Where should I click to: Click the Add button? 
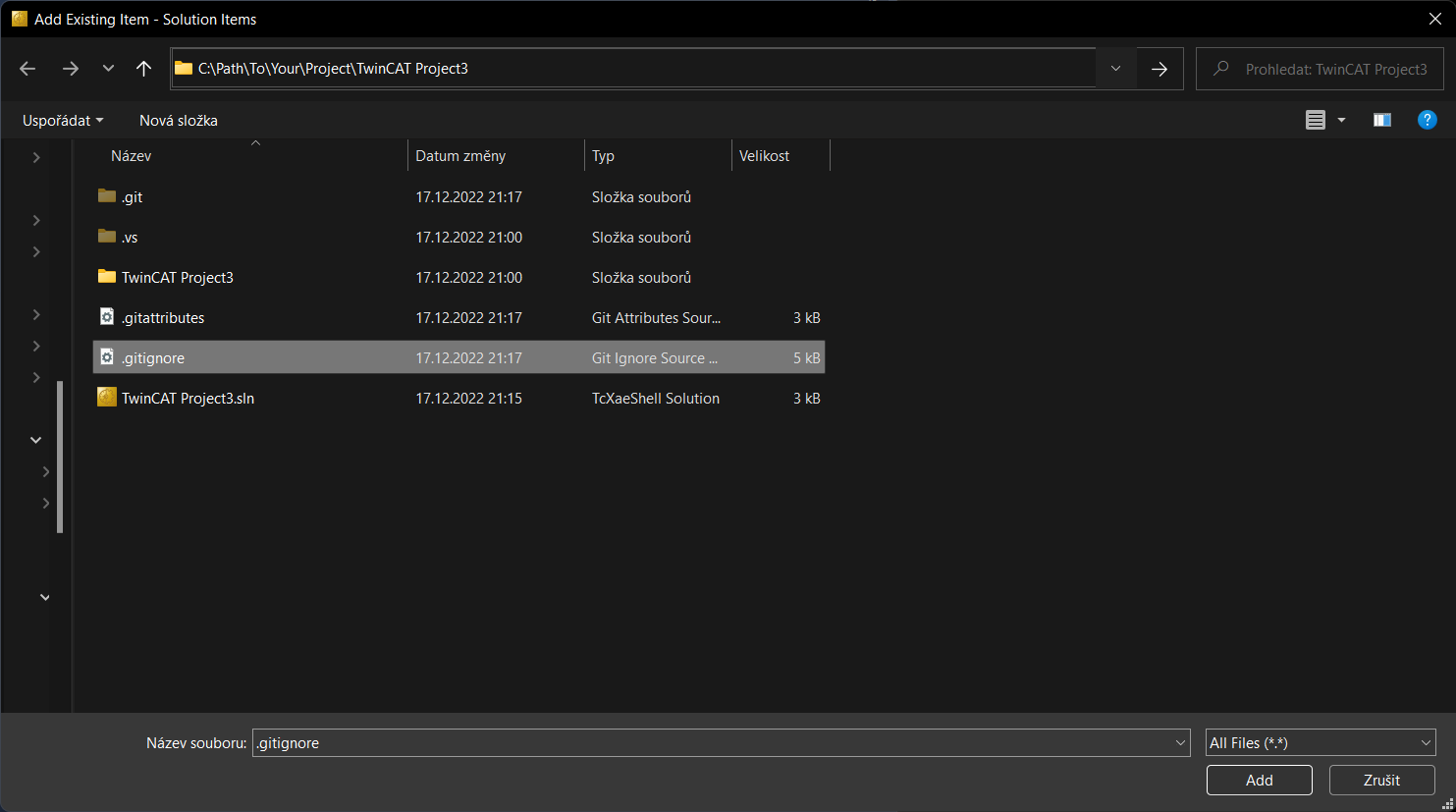pyautogui.click(x=1259, y=781)
